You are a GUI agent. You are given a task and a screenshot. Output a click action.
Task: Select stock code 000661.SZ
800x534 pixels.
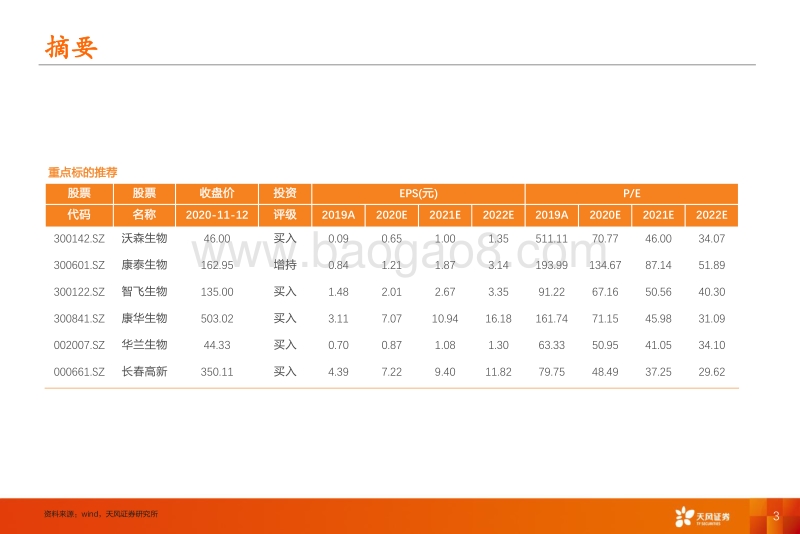click(x=79, y=372)
